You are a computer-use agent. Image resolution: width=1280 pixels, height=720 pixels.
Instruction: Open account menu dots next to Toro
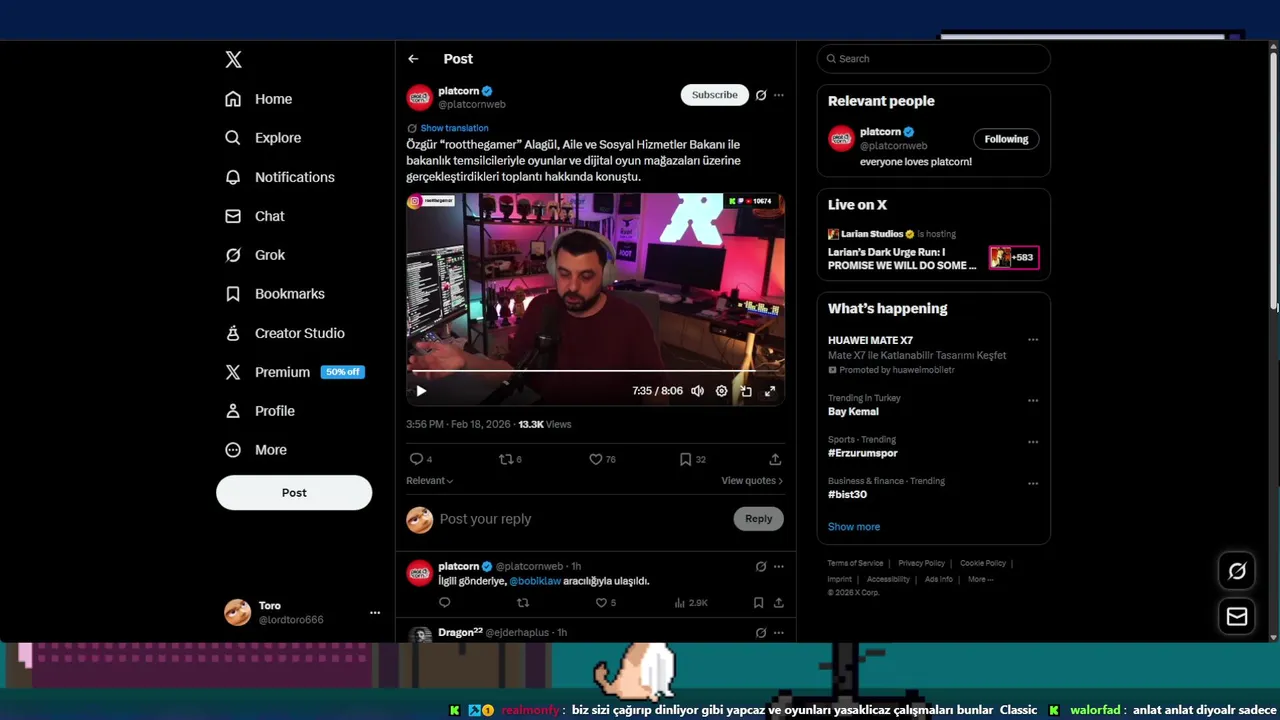tap(375, 613)
